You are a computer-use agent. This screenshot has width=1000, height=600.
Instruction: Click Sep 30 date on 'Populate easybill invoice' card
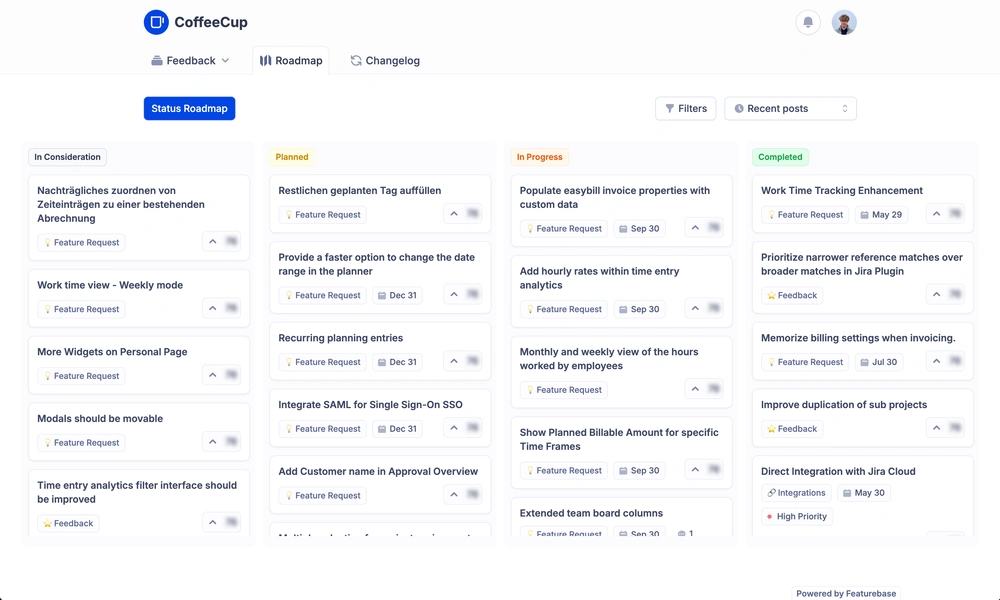click(639, 228)
